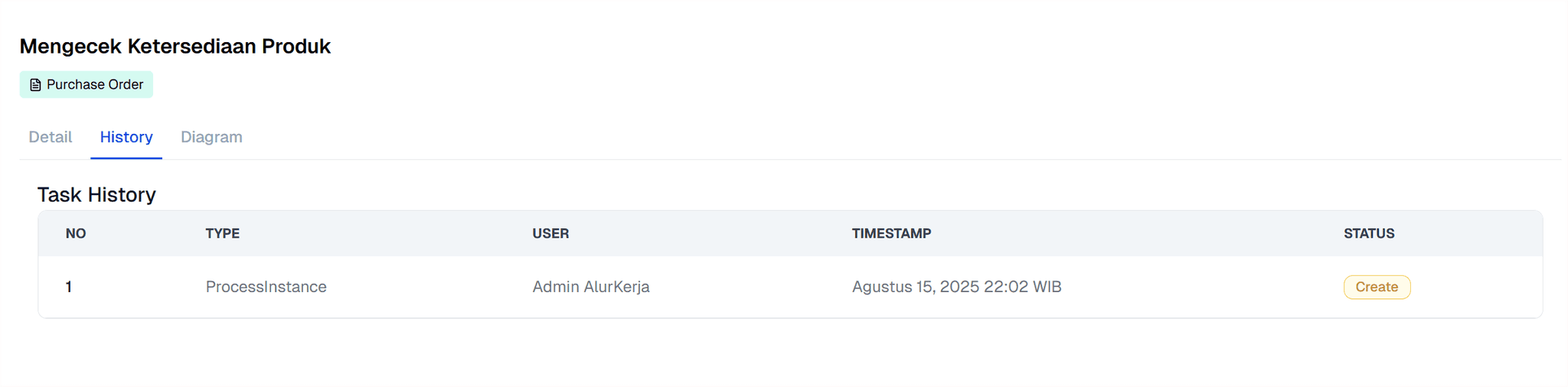The width and height of the screenshot is (1568, 387).
Task: Click the TYPE column header
Action: [x=223, y=233]
